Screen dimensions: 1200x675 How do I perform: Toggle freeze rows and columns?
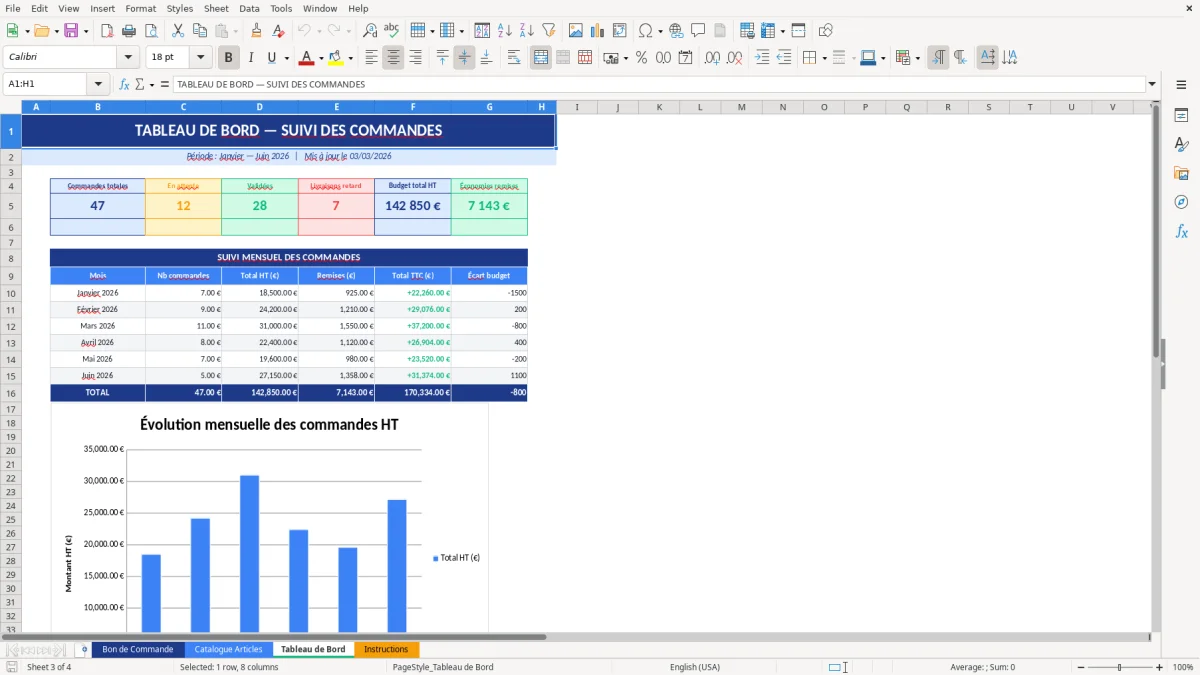point(767,31)
